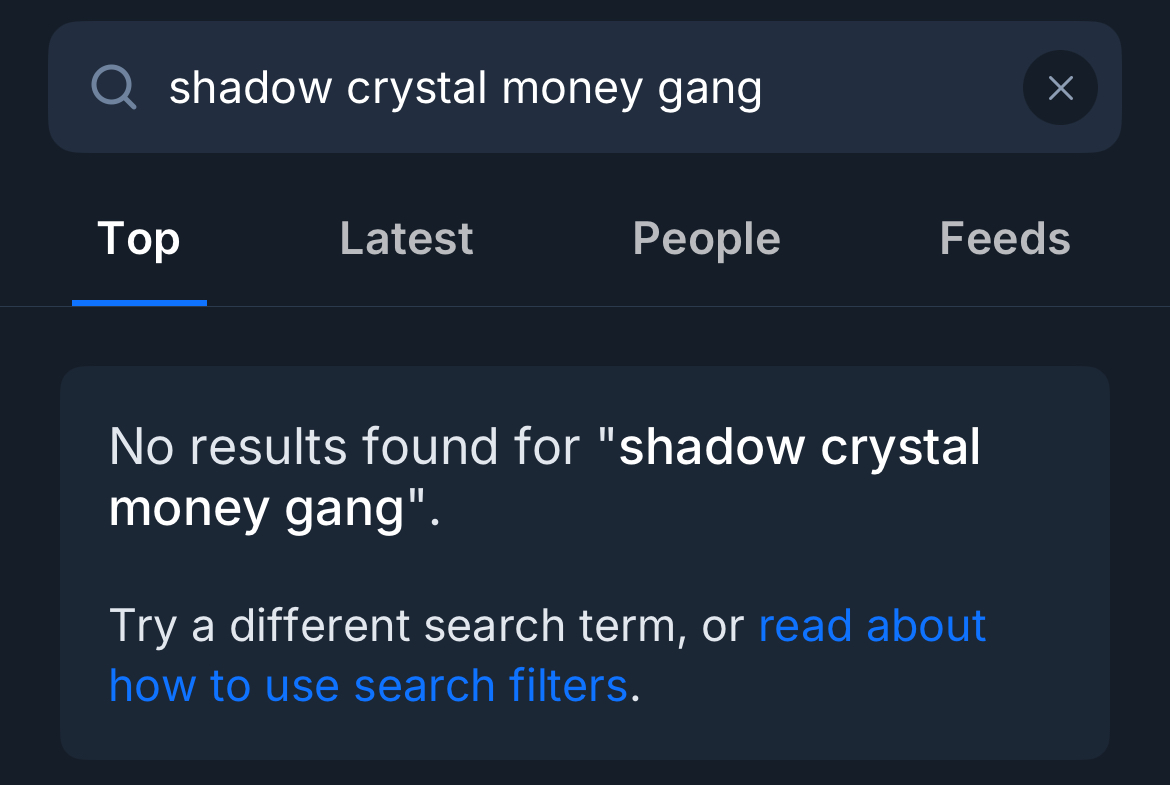Select the Top tab
This screenshot has height=785, width=1170.
pyautogui.click(x=139, y=240)
